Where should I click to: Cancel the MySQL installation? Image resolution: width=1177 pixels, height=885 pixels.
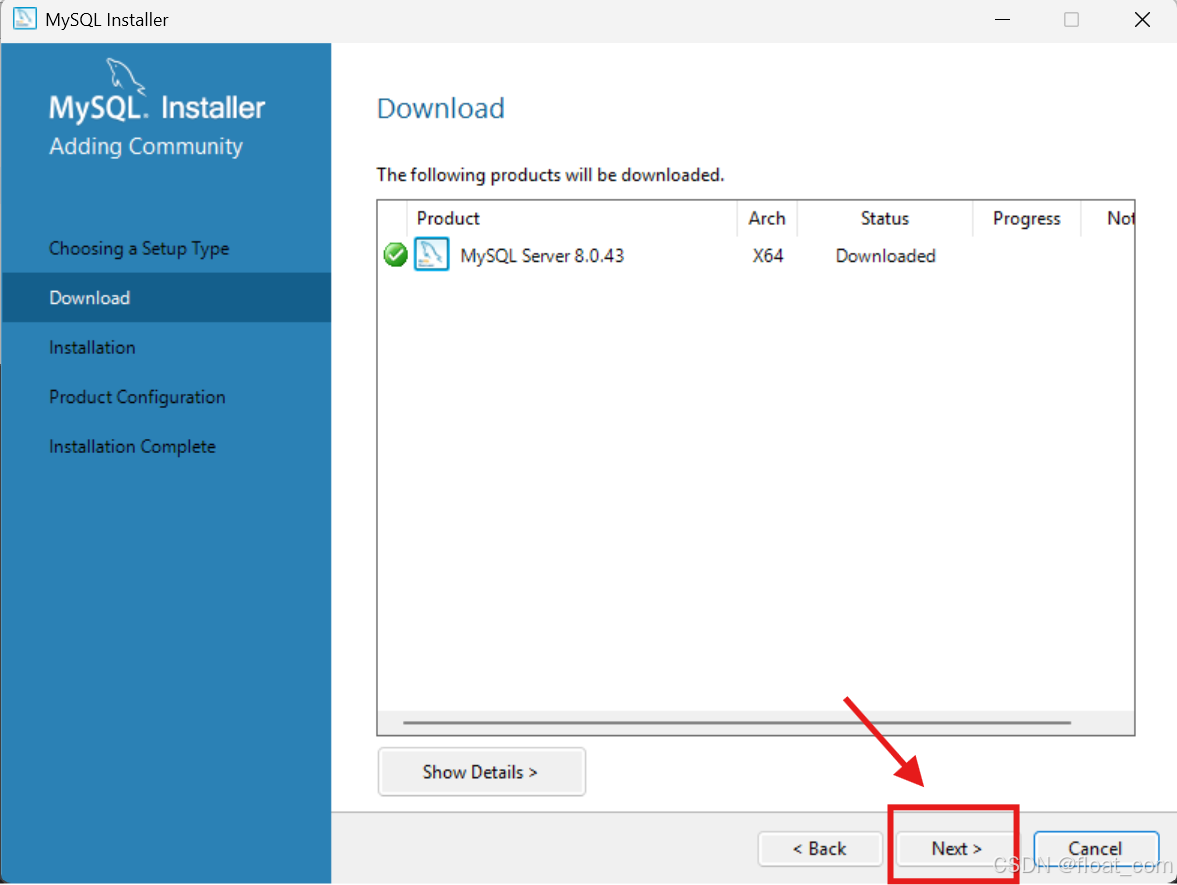pyautogui.click(x=1095, y=848)
